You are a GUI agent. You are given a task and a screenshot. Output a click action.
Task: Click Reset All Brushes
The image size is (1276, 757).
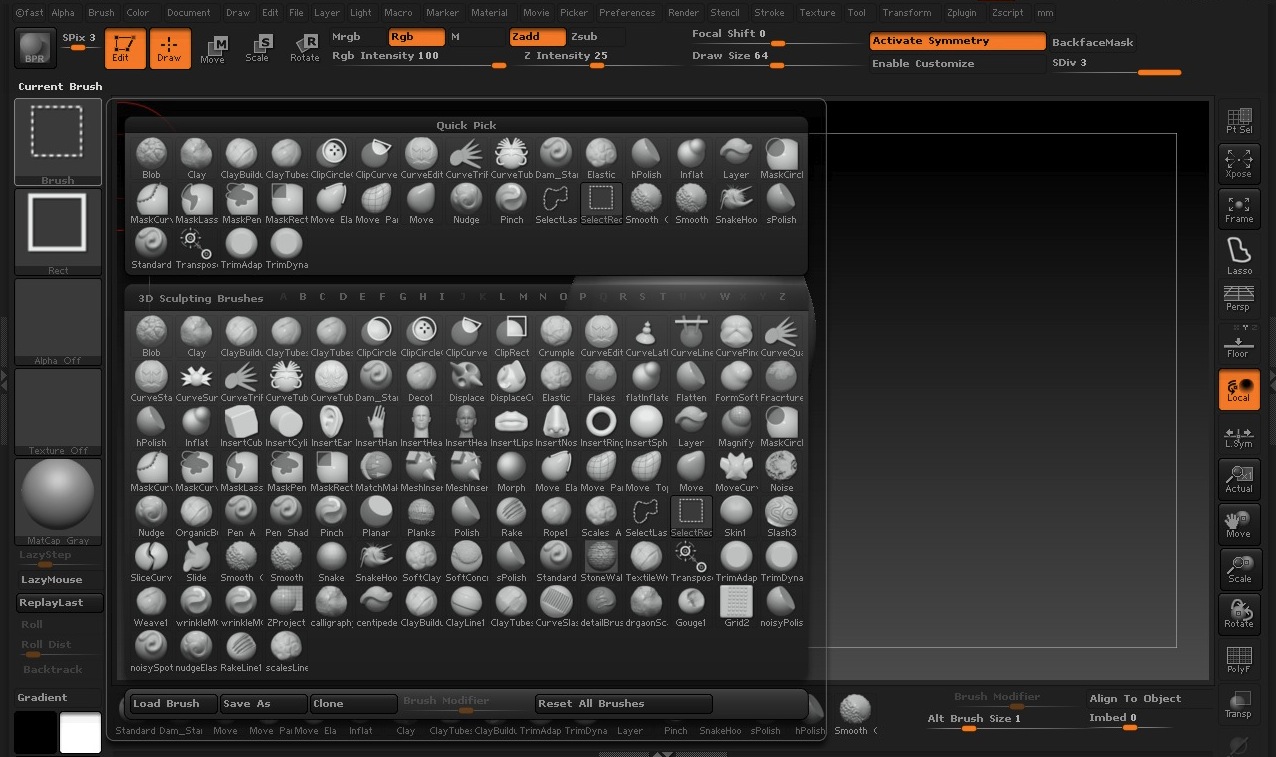click(x=624, y=703)
